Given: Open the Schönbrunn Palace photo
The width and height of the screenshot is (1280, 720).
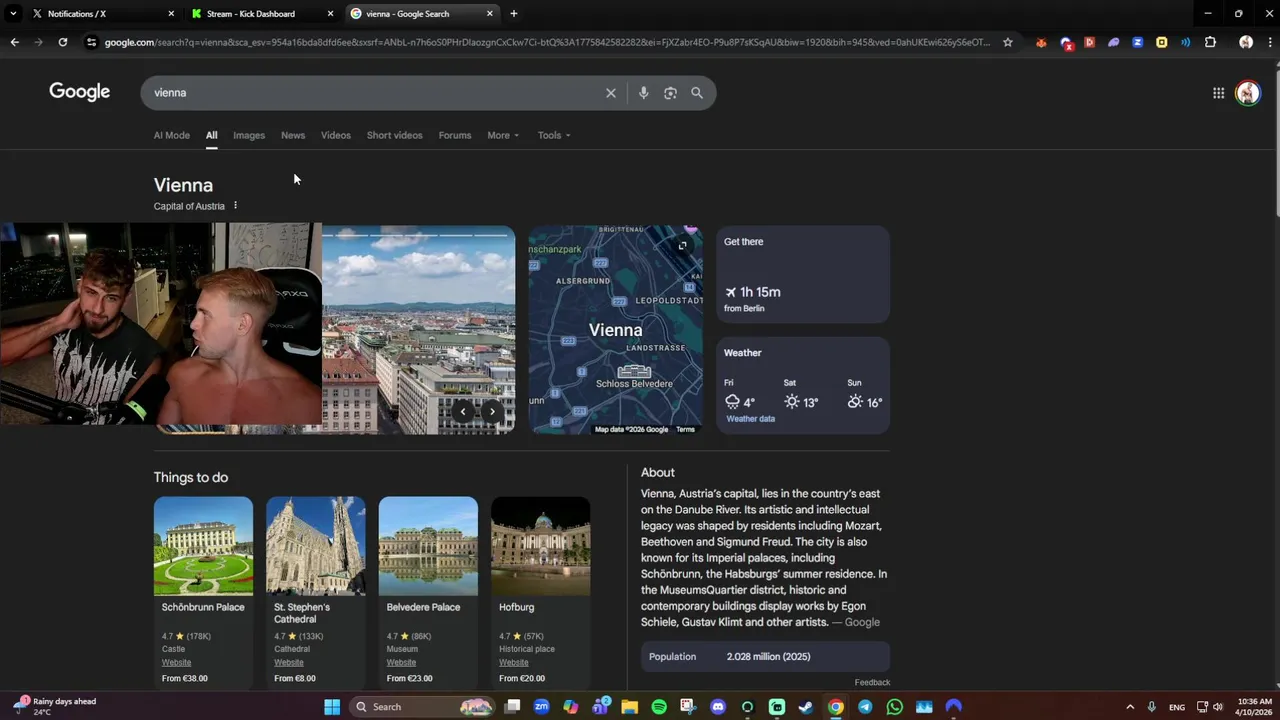Looking at the screenshot, I should 203,546.
